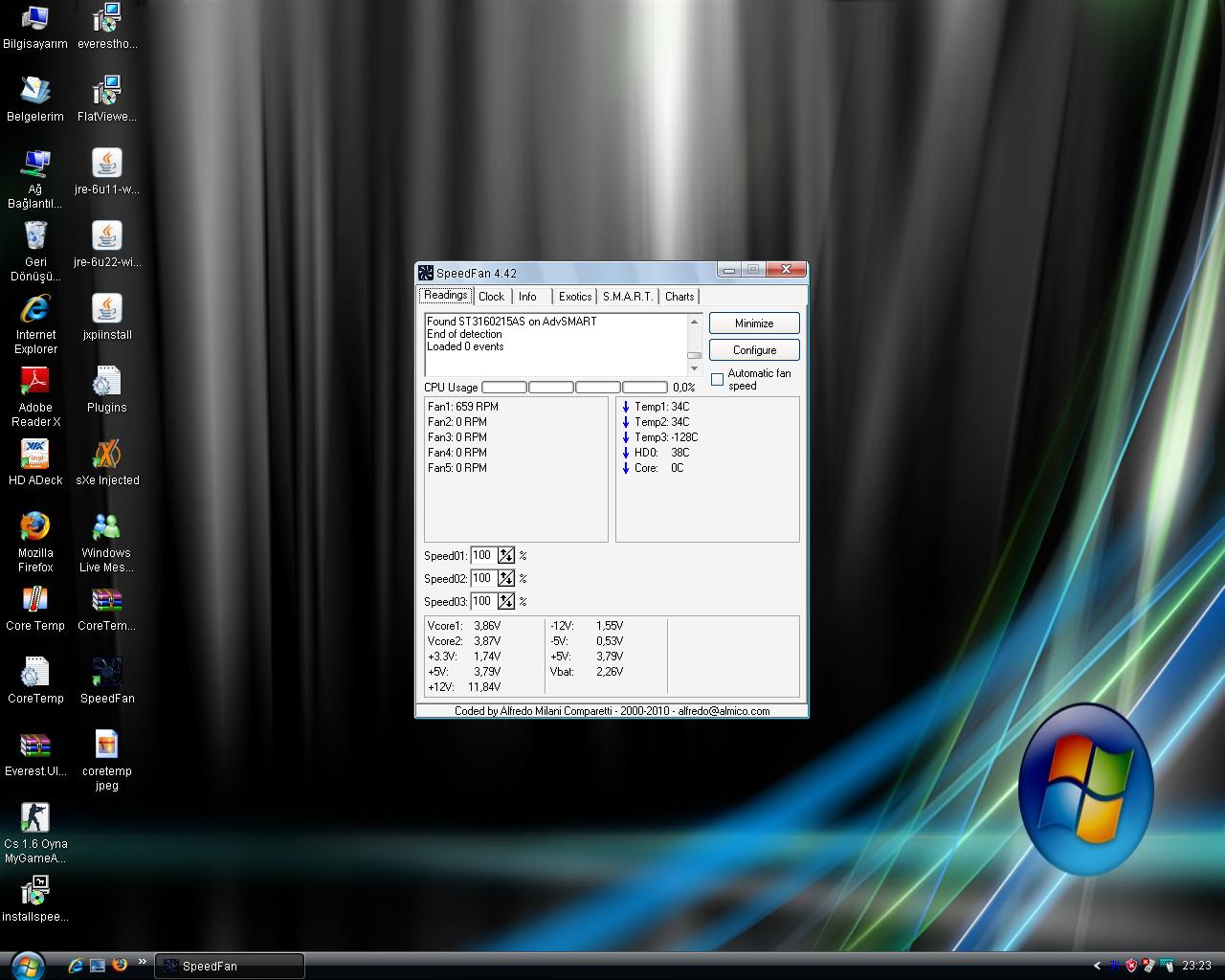
Task: Launch SpeedFan from the desktop icon
Action: (x=107, y=681)
